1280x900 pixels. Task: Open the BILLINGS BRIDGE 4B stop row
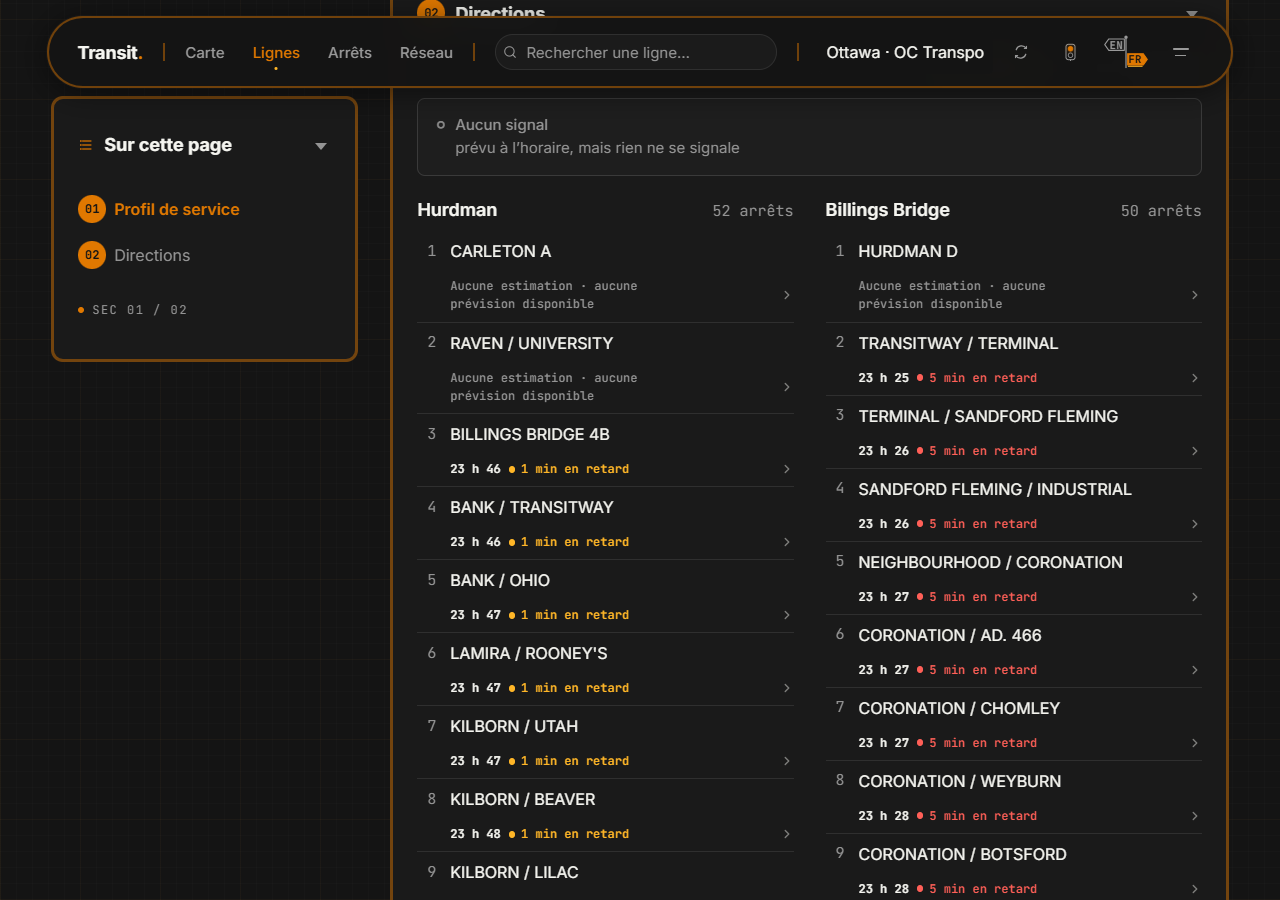point(606,450)
